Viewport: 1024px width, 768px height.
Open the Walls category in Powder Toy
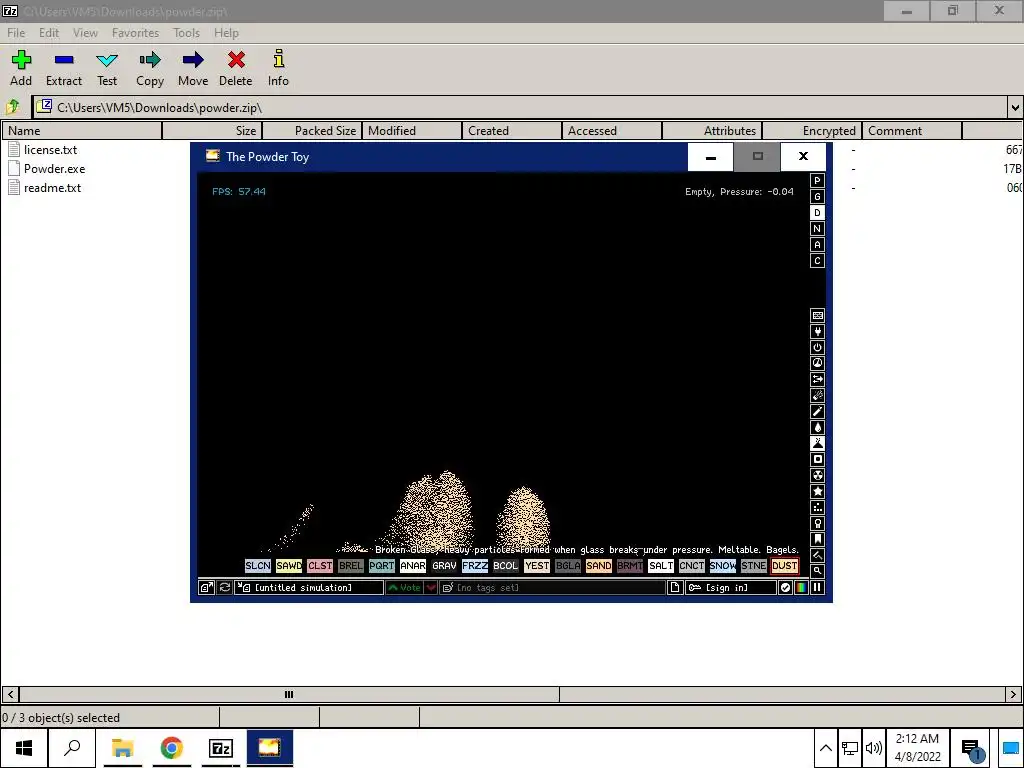pos(817,315)
